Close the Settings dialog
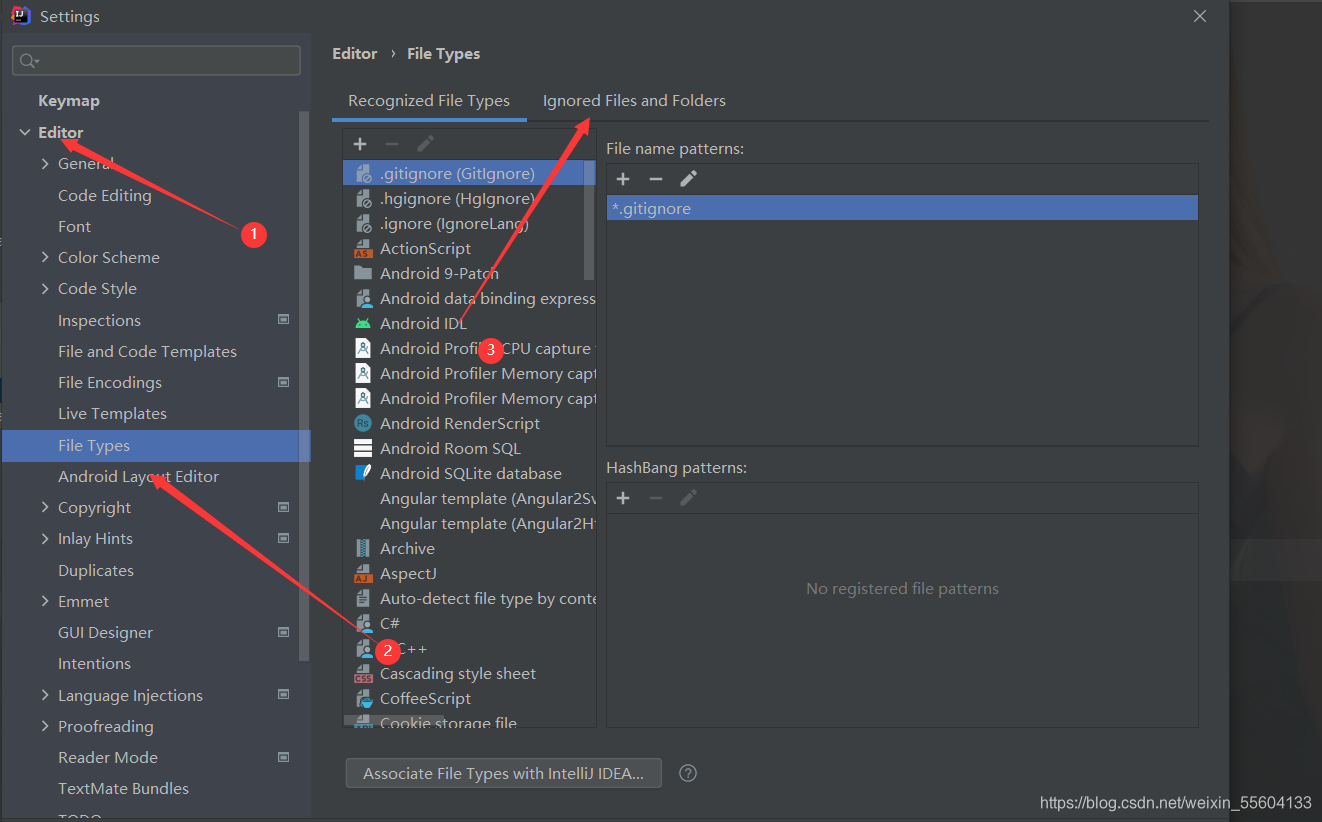Screen dimensions: 1322x822 [1200, 16]
